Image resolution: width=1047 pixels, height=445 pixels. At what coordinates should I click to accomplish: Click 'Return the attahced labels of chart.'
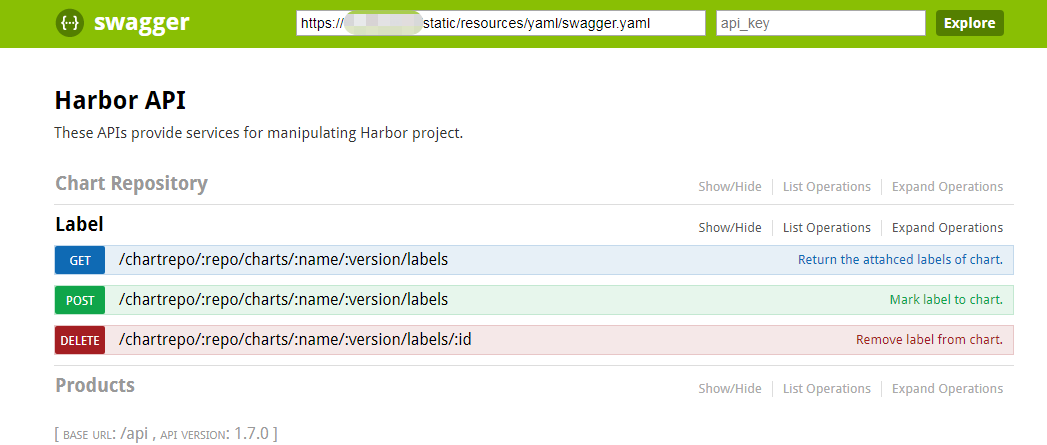point(900,260)
